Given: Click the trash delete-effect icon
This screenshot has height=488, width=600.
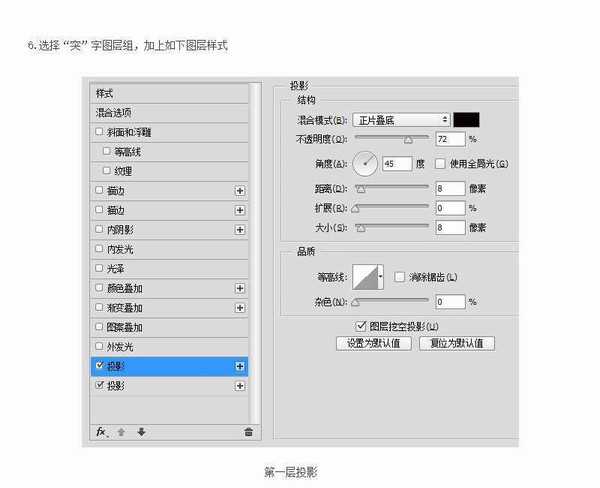Looking at the screenshot, I should tap(248, 432).
